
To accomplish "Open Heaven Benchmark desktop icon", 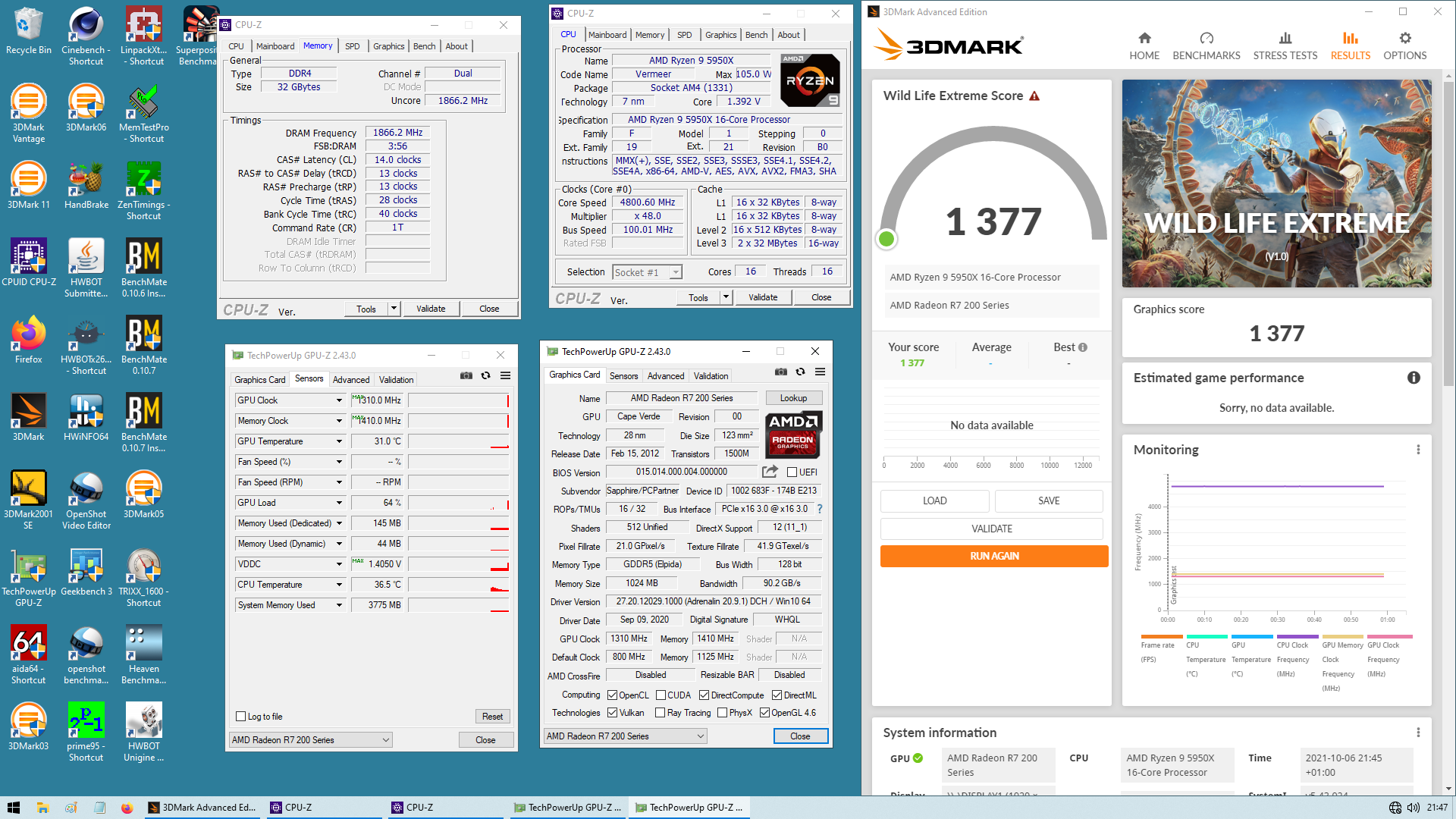I will 143,654.
